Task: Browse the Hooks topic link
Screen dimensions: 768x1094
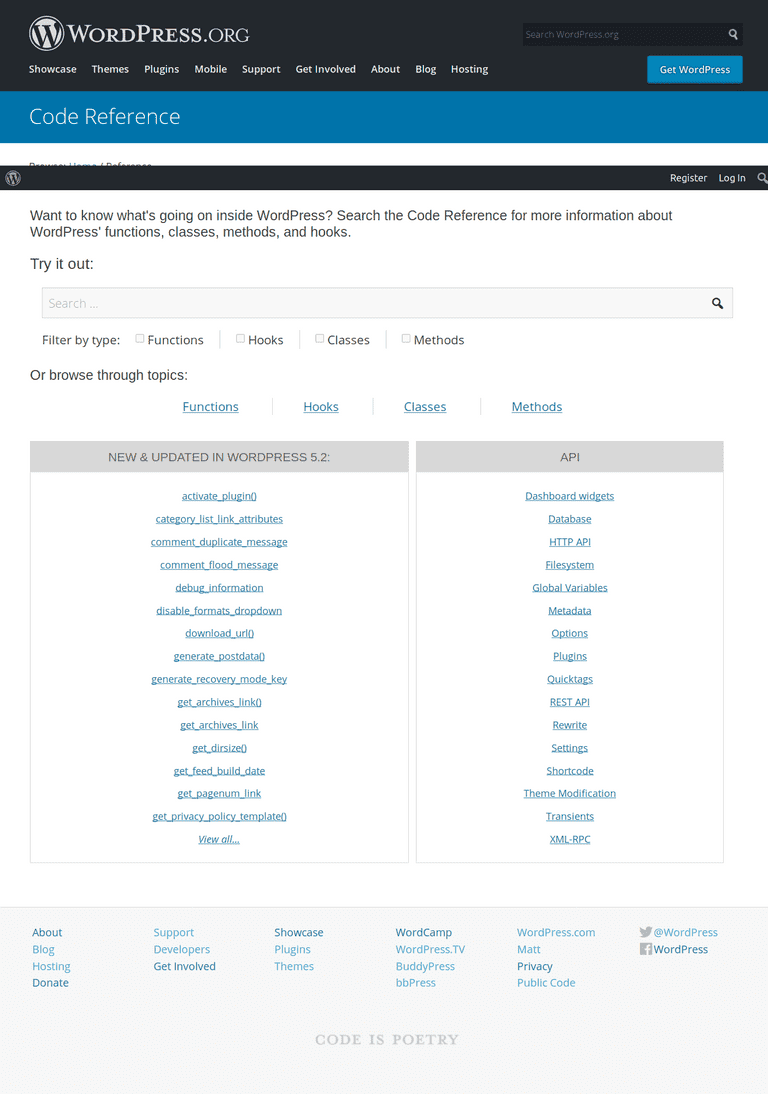Action: point(321,407)
